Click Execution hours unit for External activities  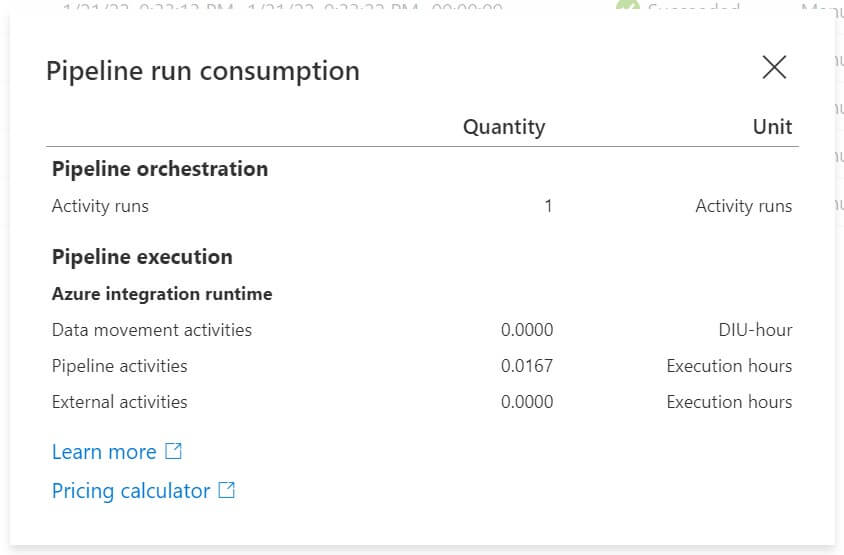click(x=729, y=402)
